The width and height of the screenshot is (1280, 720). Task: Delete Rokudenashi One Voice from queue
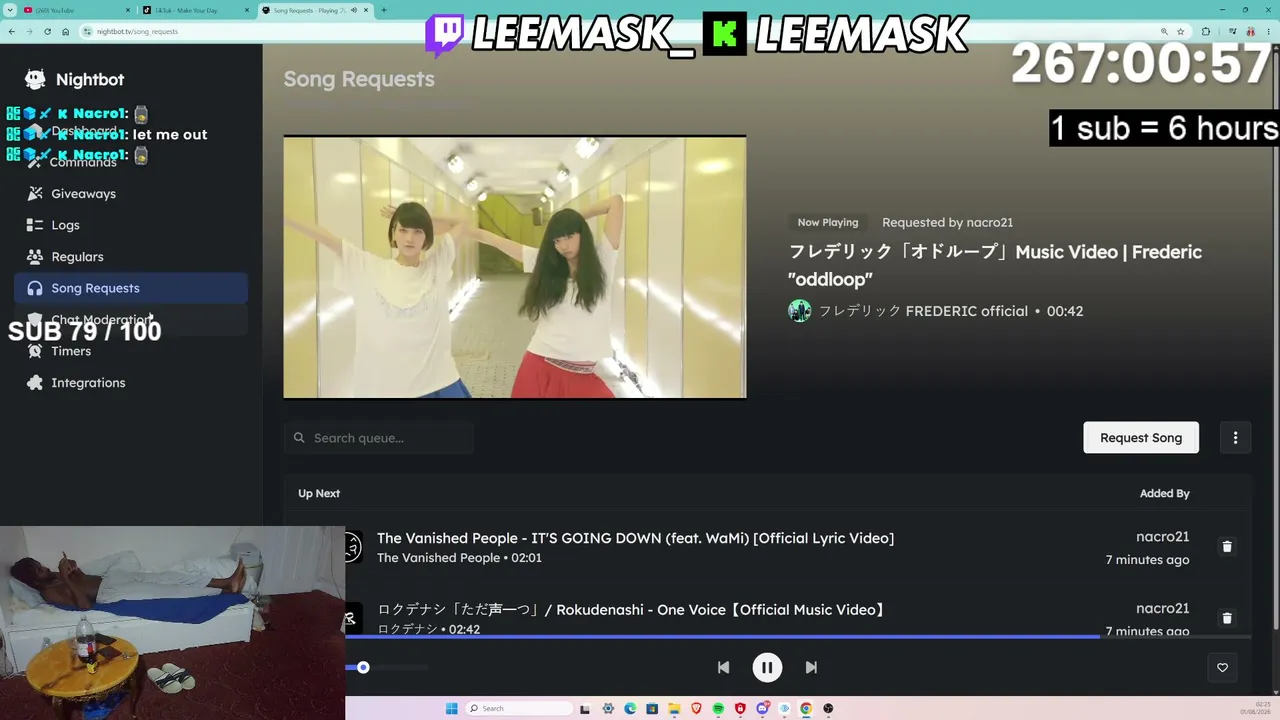(1227, 618)
